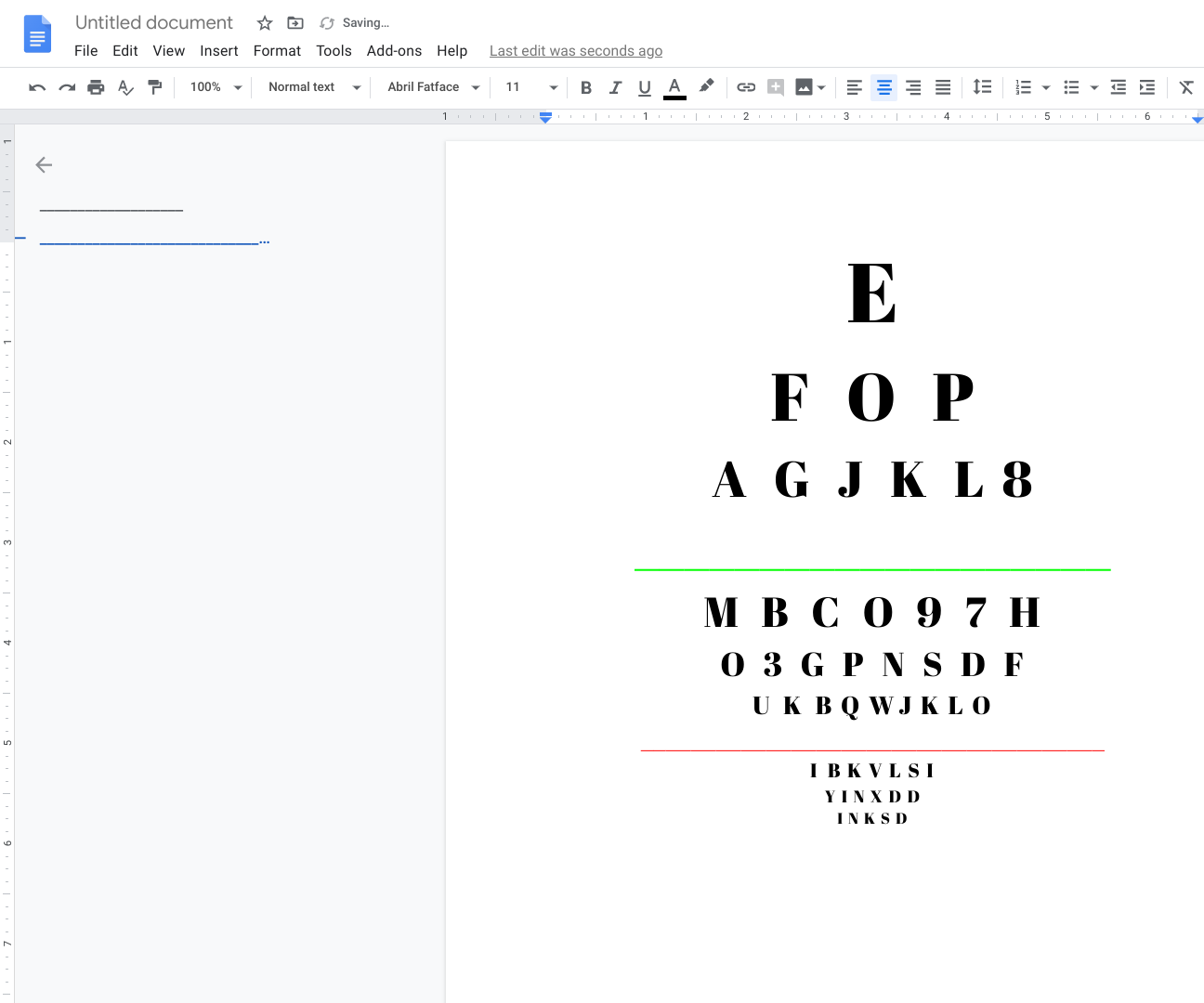Image resolution: width=1204 pixels, height=1003 pixels.
Task: Click the Saving status indicator
Action: click(x=354, y=23)
